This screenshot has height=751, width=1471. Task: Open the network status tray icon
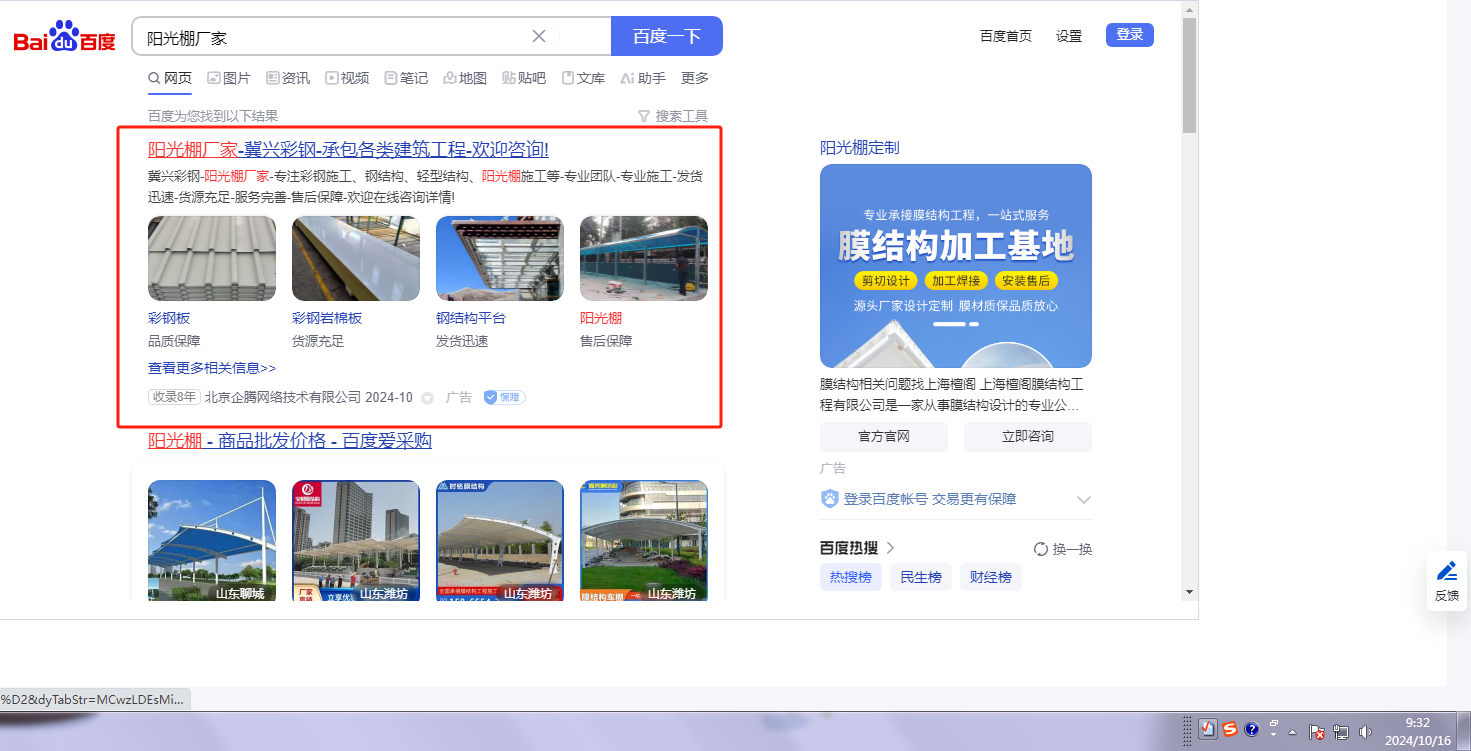click(x=1341, y=732)
